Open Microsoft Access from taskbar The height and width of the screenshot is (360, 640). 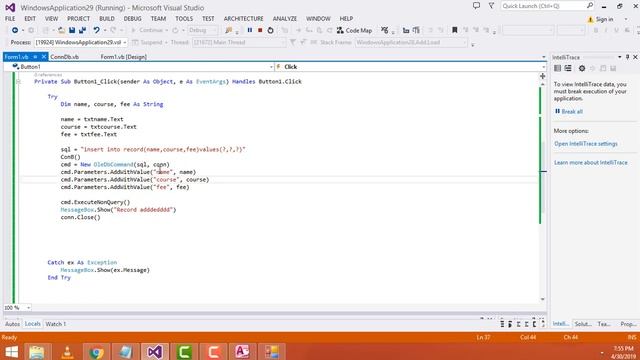(242, 351)
